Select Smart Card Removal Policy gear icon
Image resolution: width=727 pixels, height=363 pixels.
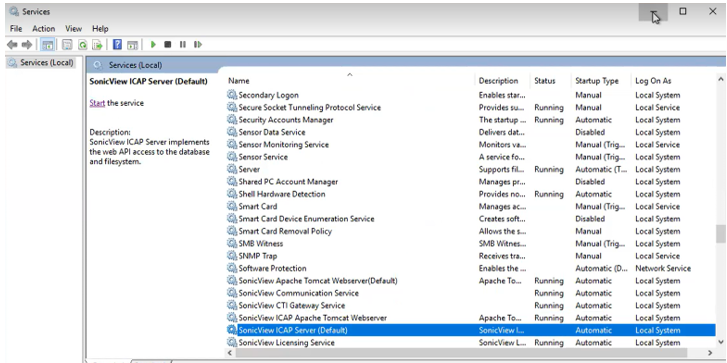click(x=231, y=231)
